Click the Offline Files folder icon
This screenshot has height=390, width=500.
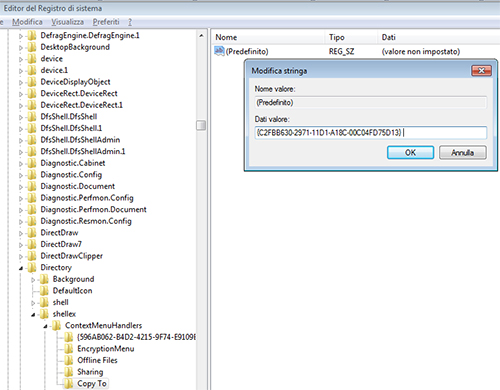68,360
